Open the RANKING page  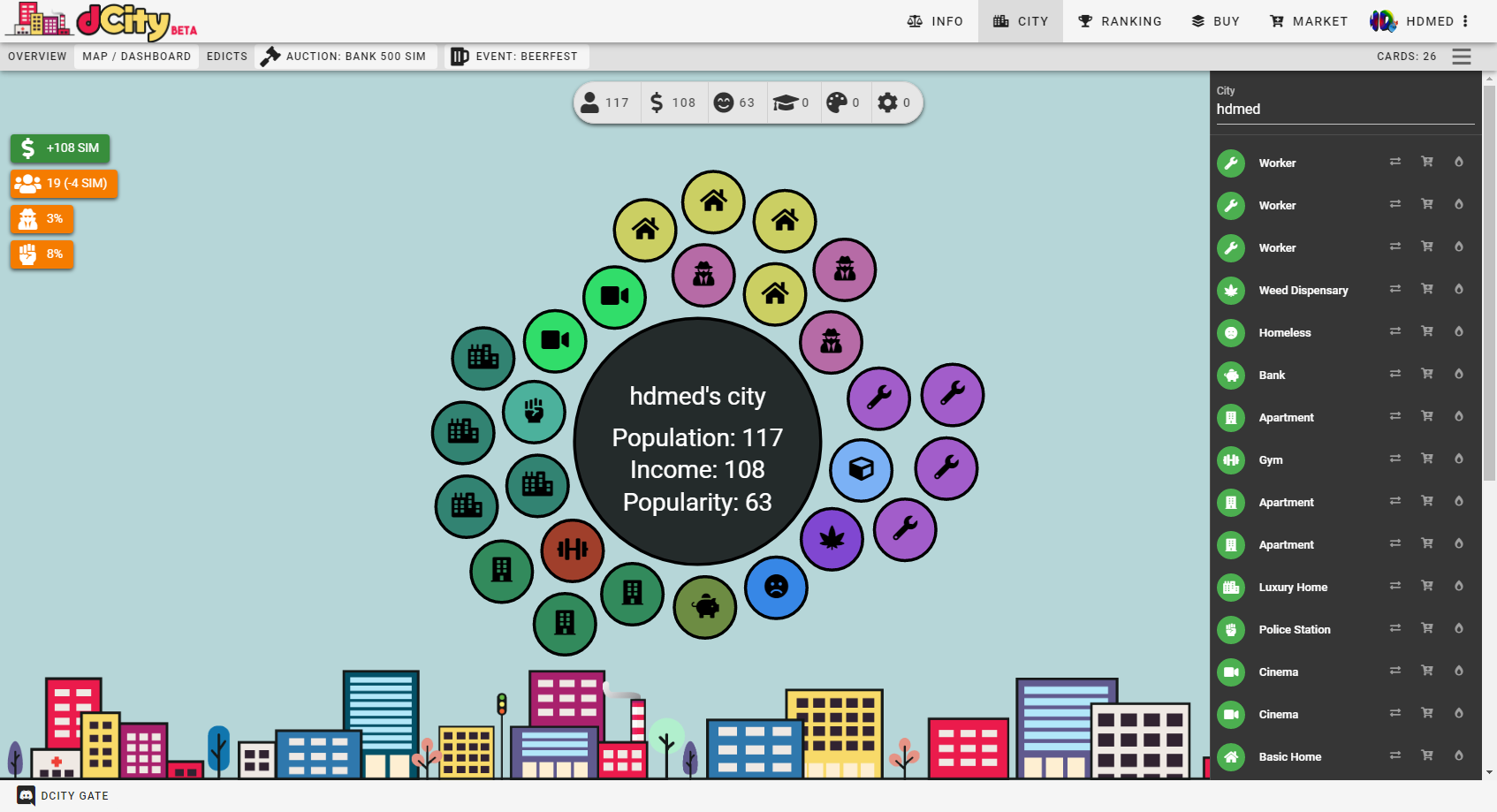coord(1120,21)
